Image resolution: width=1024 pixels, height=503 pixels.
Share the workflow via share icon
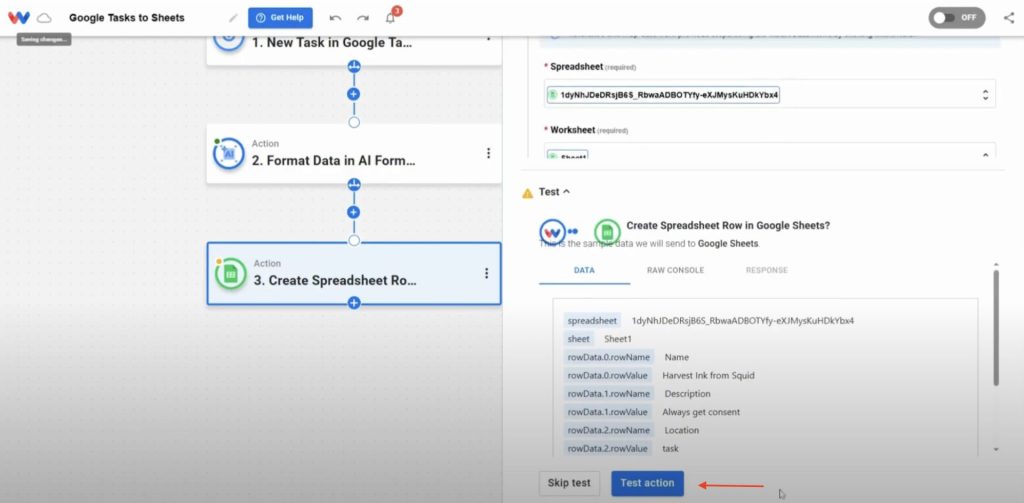(1009, 18)
